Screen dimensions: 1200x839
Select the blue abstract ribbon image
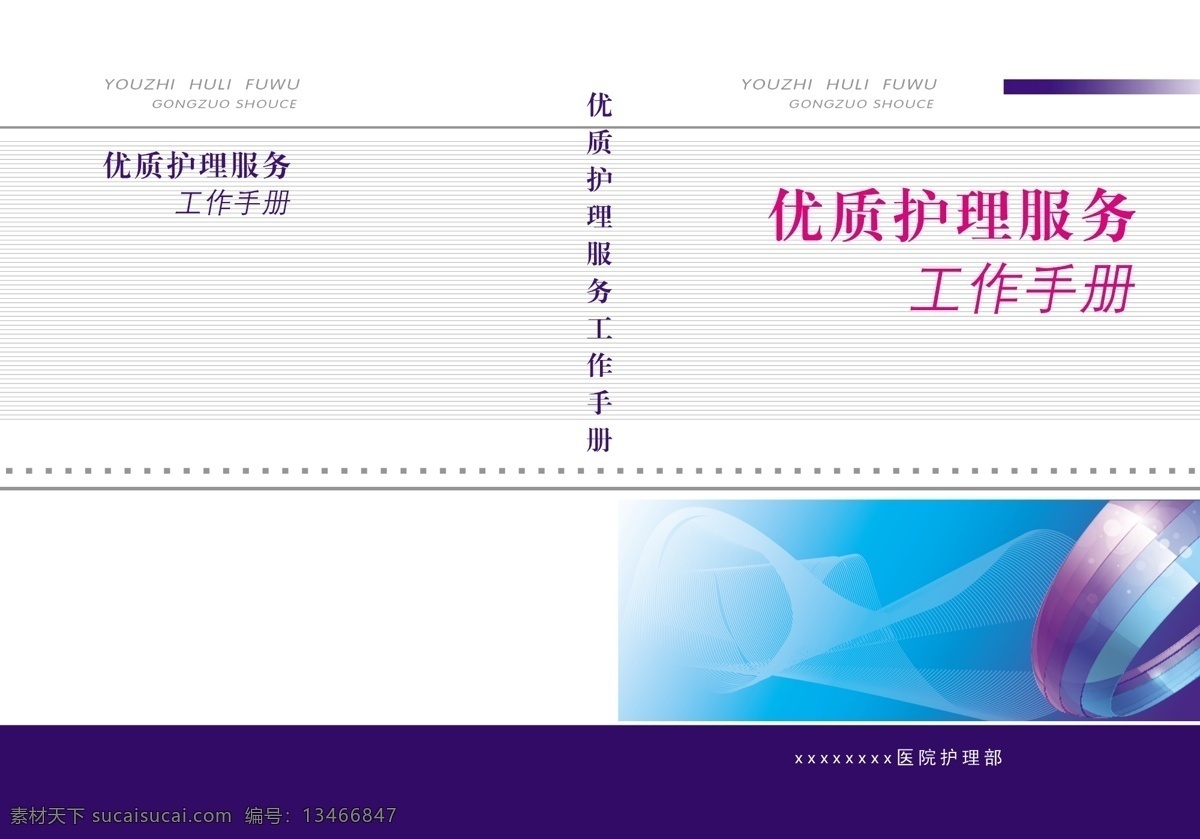point(909,610)
